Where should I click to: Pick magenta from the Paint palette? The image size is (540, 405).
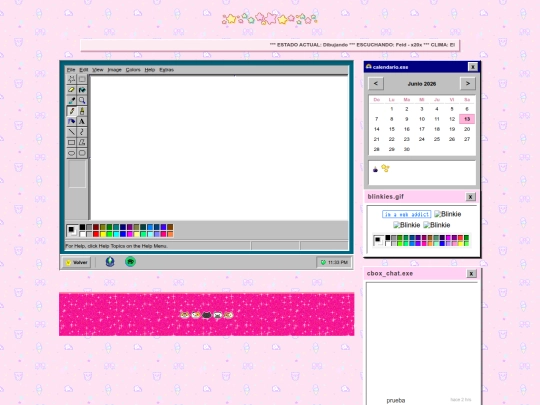coord(129,234)
